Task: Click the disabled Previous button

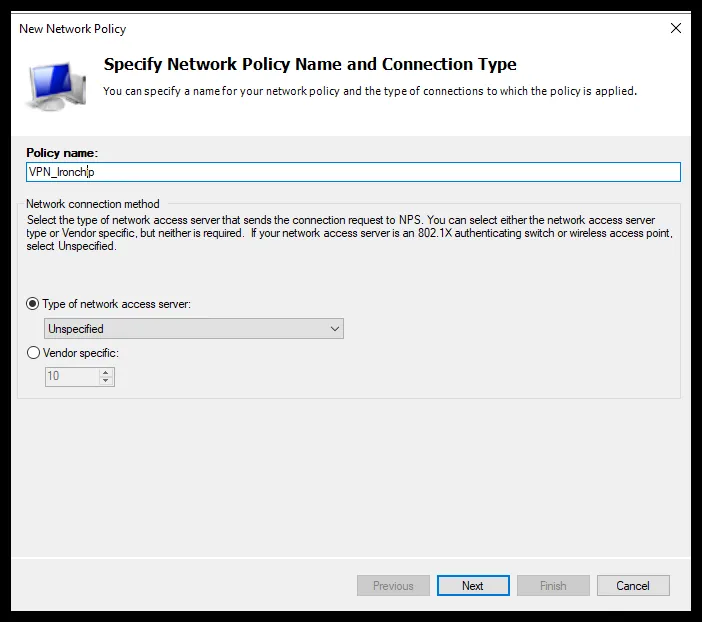Action: (x=393, y=586)
